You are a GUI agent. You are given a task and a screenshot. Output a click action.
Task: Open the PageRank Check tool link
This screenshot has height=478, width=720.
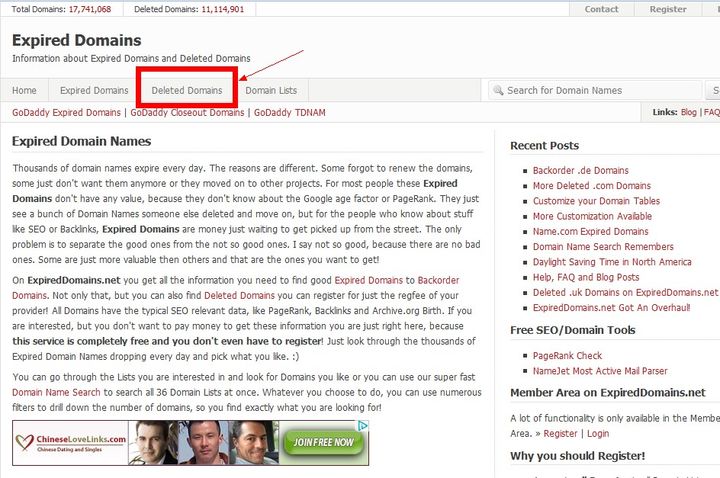[567, 355]
